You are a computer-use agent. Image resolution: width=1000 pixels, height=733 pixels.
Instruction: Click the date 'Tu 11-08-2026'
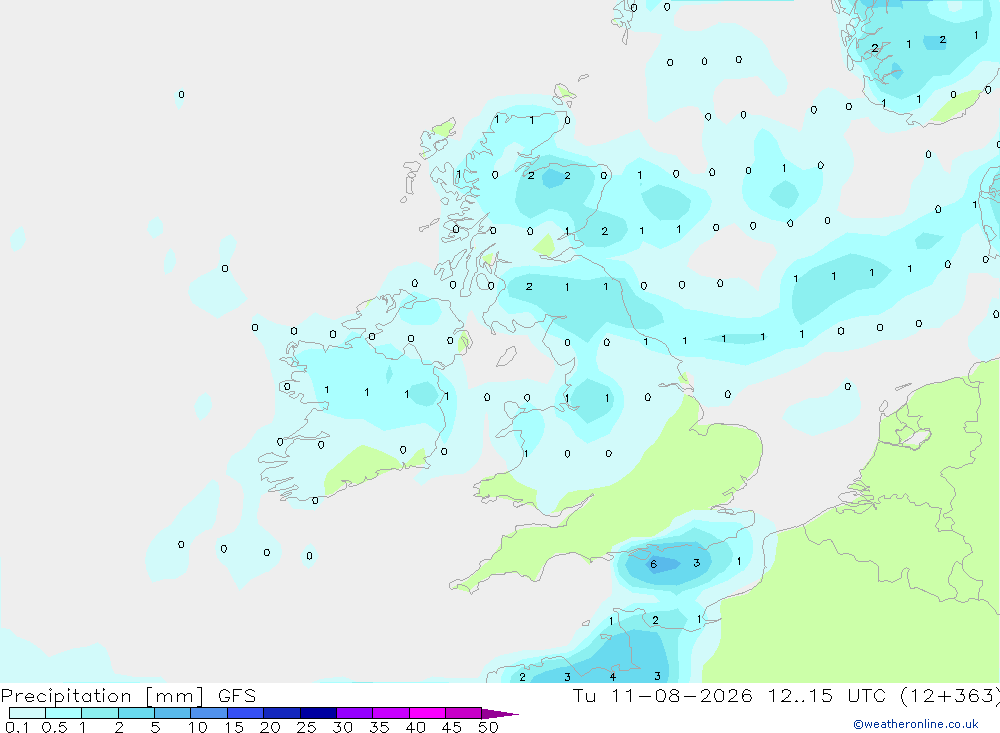pyautogui.click(x=662, y=696)
